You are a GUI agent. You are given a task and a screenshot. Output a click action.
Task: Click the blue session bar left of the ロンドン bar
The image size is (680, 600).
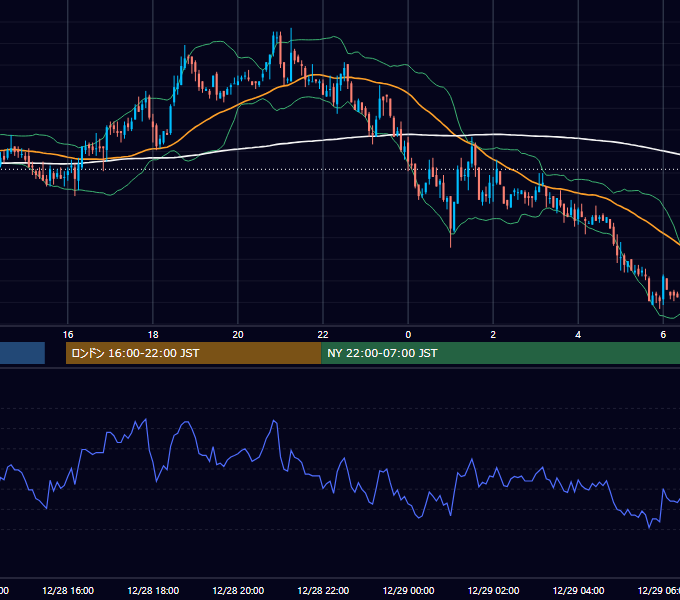coord(22,353)
